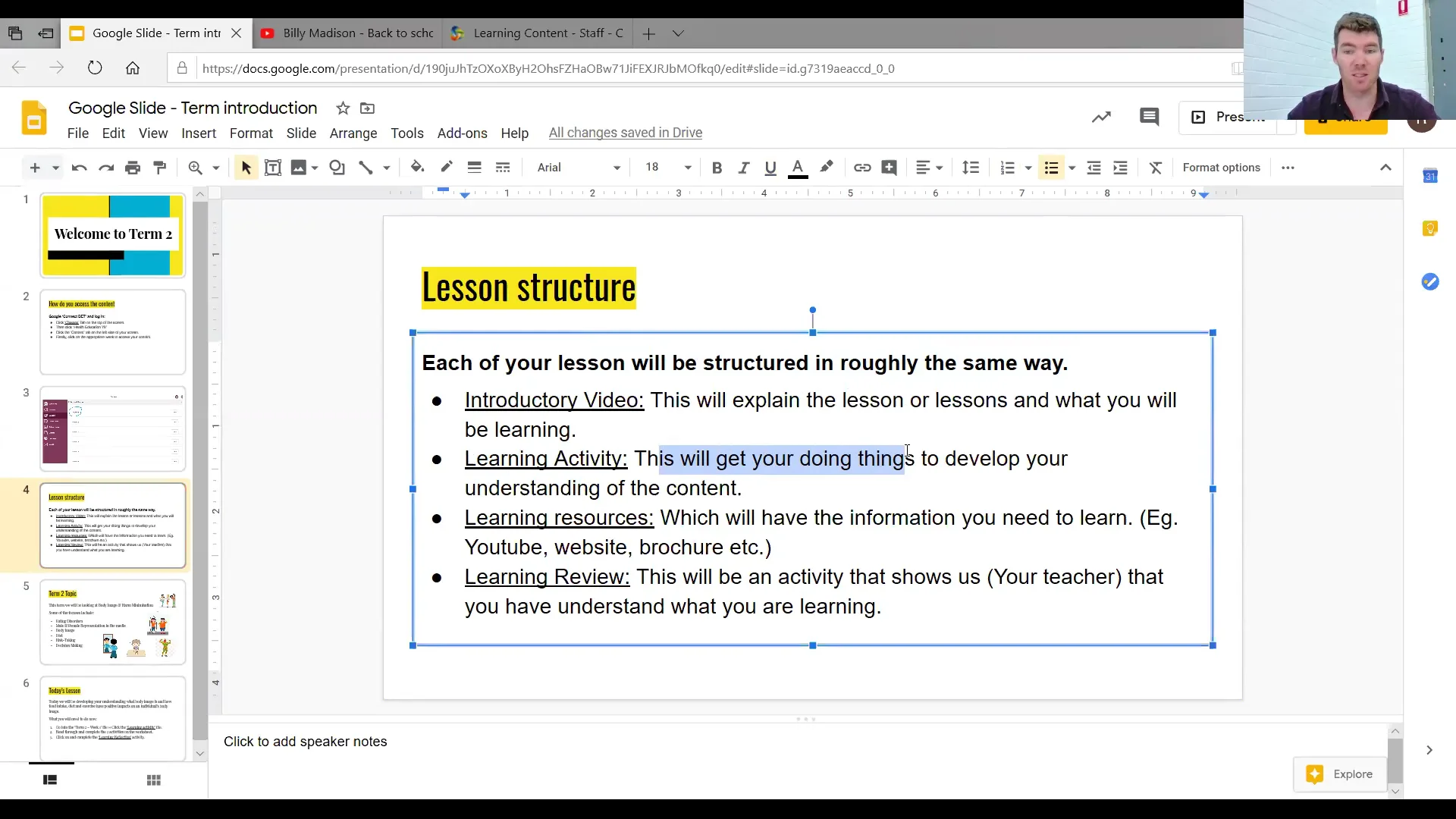The width and height of the screenshot is (1456, 819).
Task: Click the Redo icon in toolbar
Action: tap(106, 168)
